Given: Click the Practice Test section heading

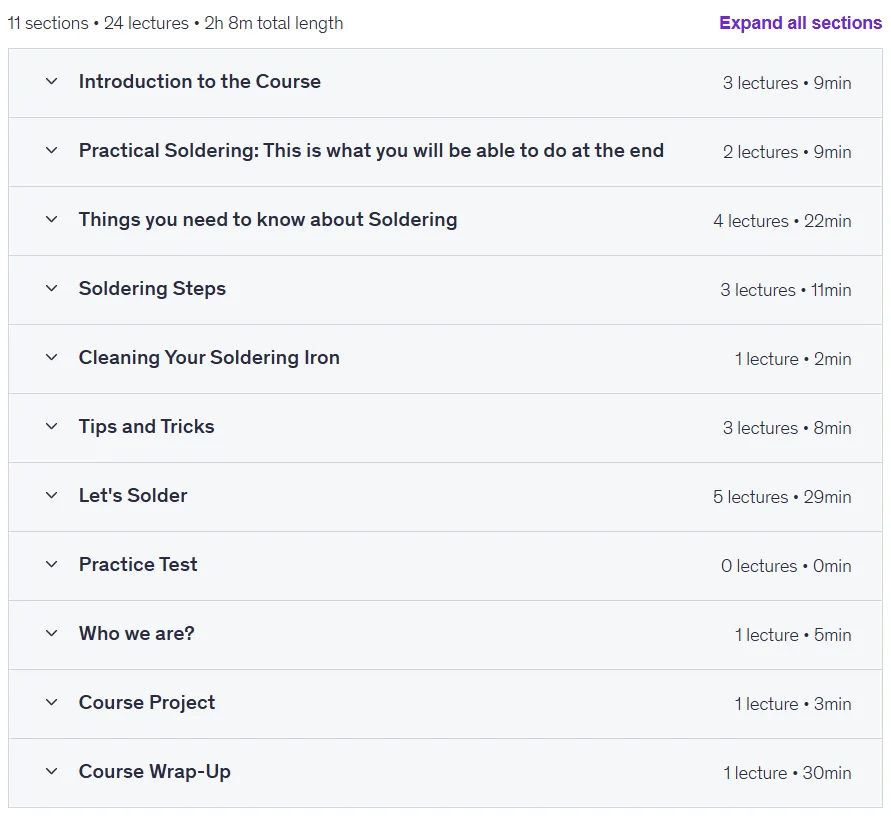Looking at the screenshot, I should (138, 564).
